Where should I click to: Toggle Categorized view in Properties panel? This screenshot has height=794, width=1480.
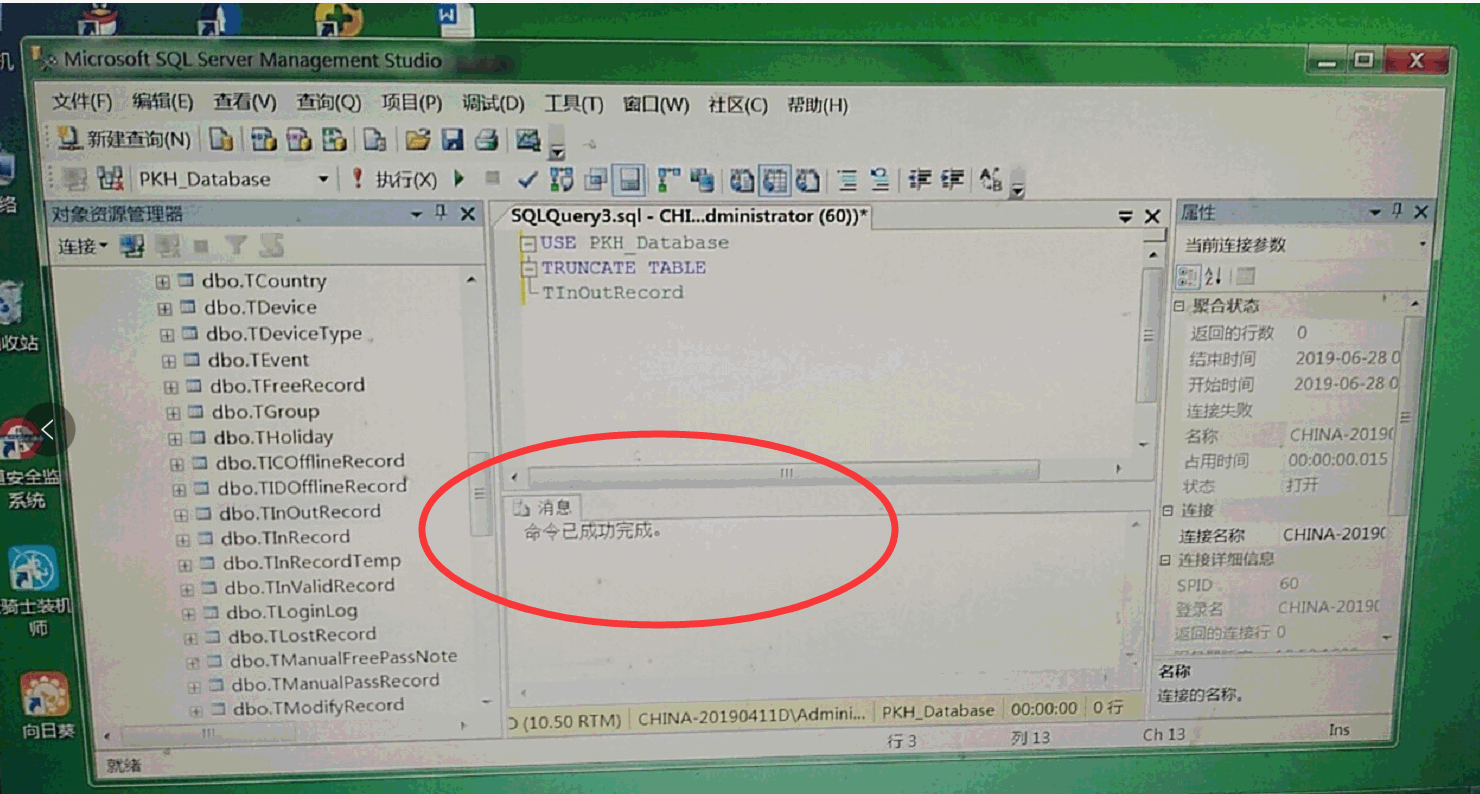[x=1187, y=277]
